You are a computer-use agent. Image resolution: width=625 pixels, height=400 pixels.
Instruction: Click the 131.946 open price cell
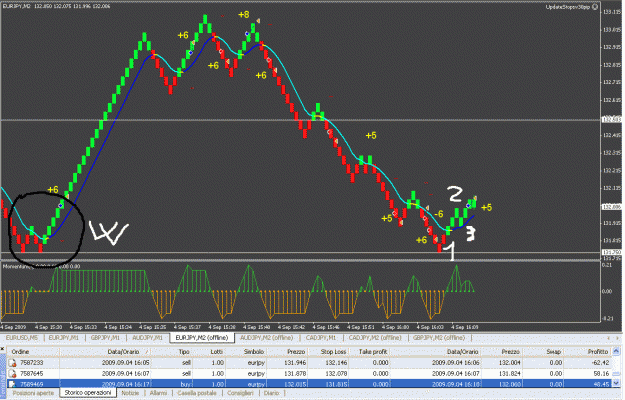(x=295, y=363)
